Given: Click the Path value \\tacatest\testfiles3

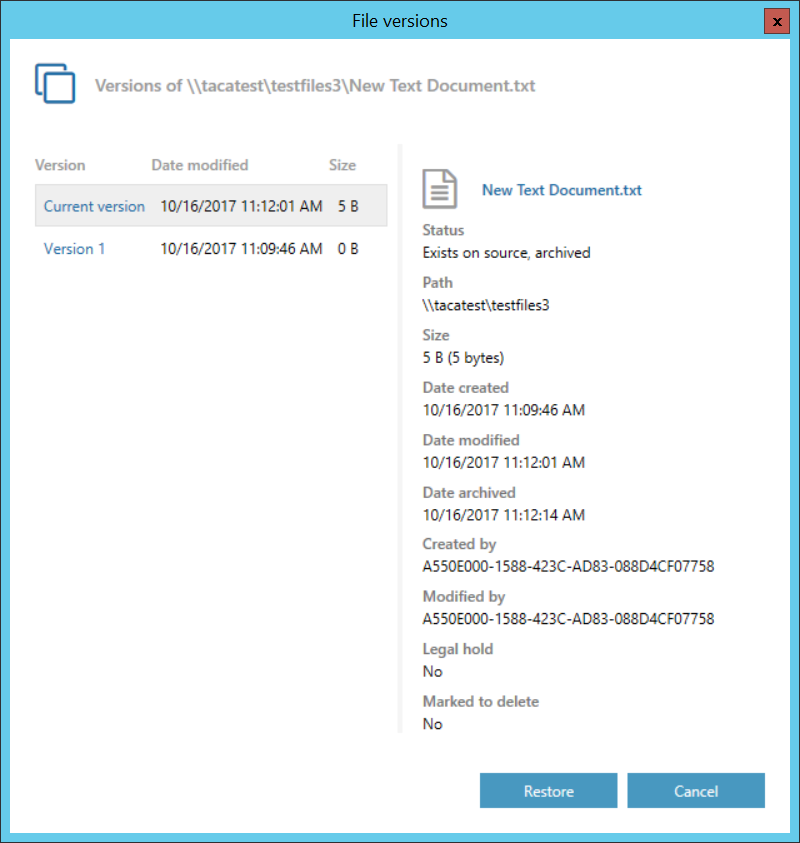Looking at the screenshot, I should (x=485, y=305).
